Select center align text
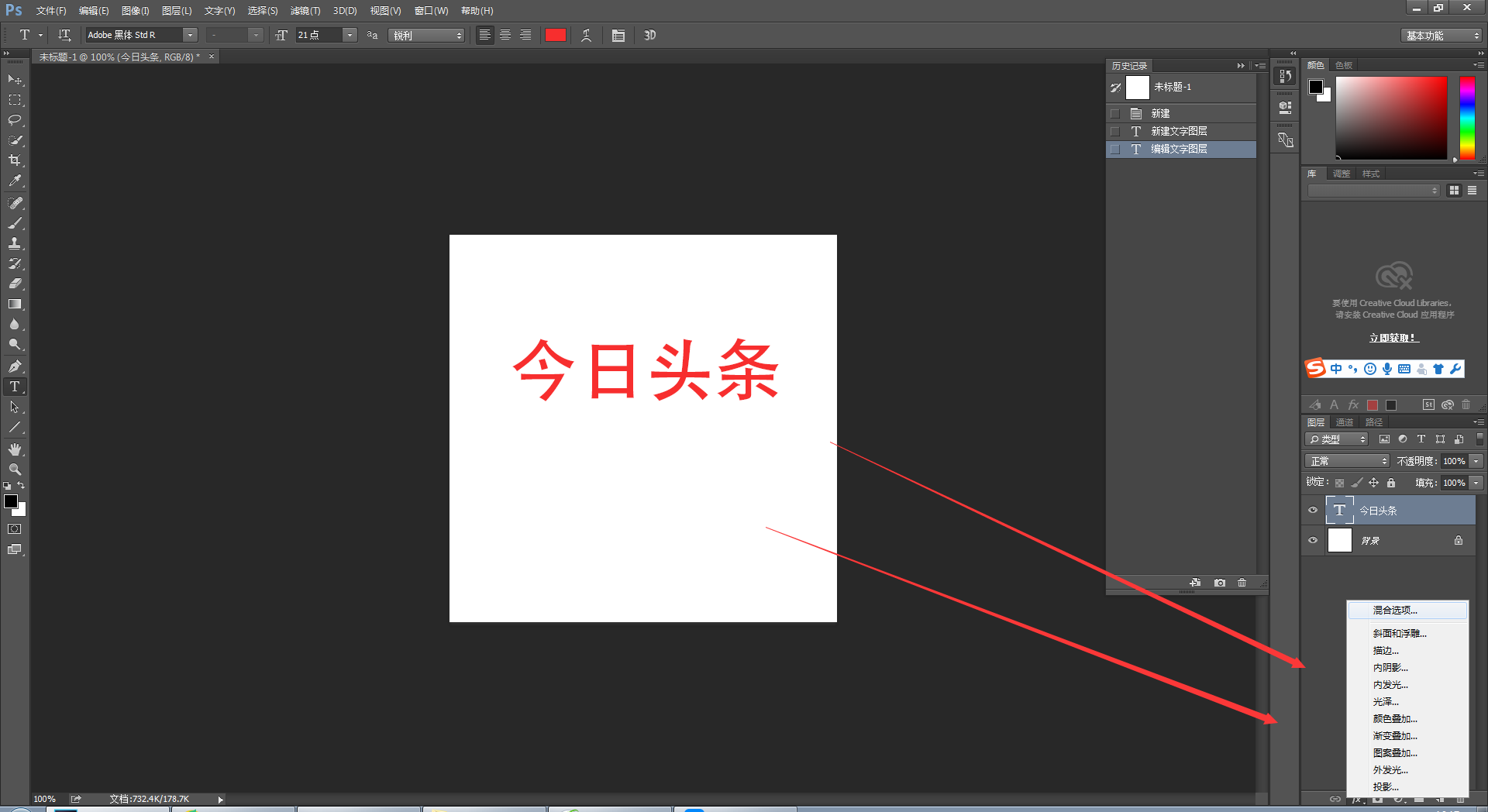This screenshot has width=1488, height=812. click(x=505, y=35)
